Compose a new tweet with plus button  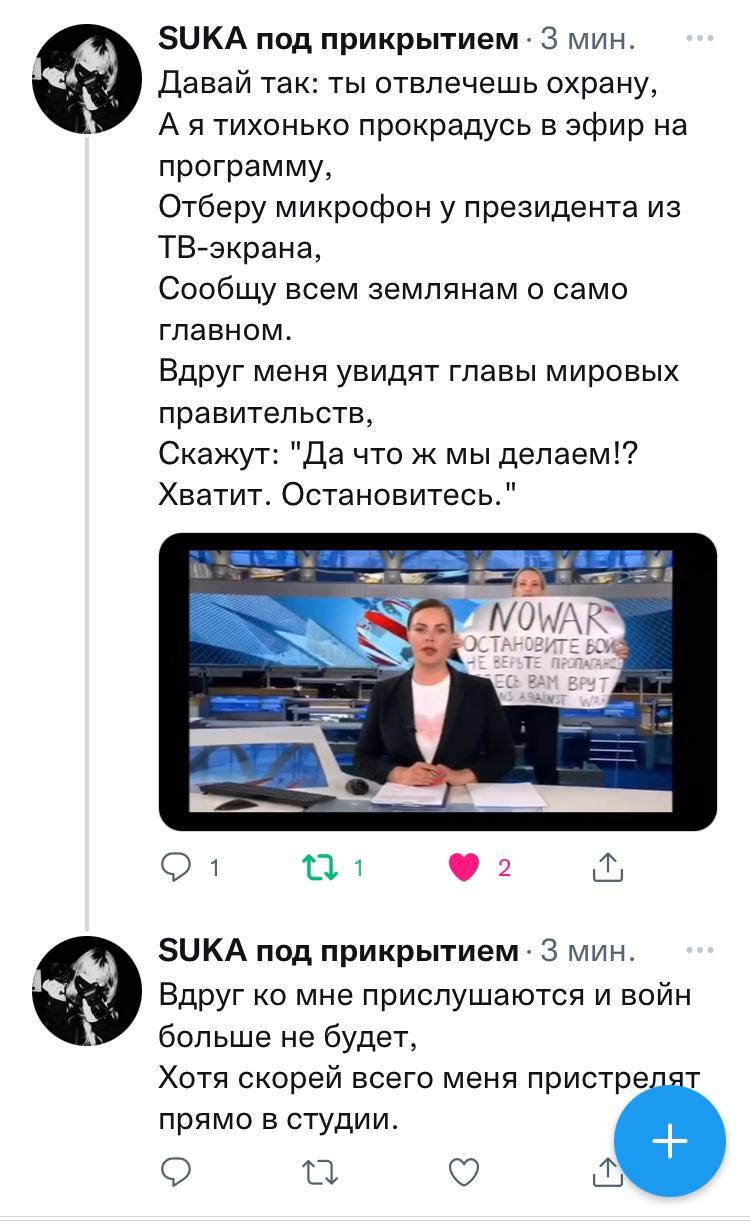[669, 1141]
